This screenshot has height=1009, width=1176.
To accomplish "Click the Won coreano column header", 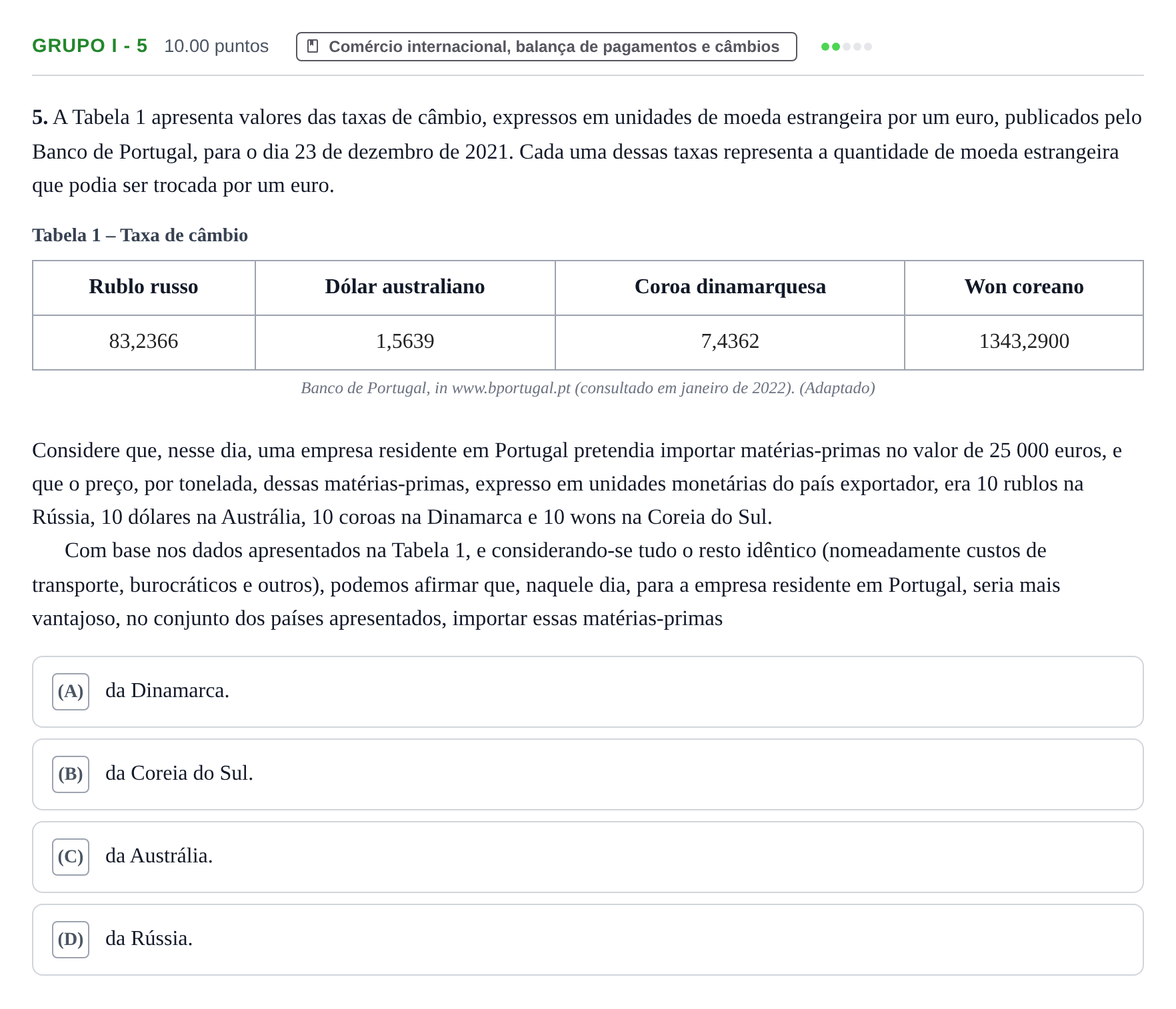I will 1024,287.
